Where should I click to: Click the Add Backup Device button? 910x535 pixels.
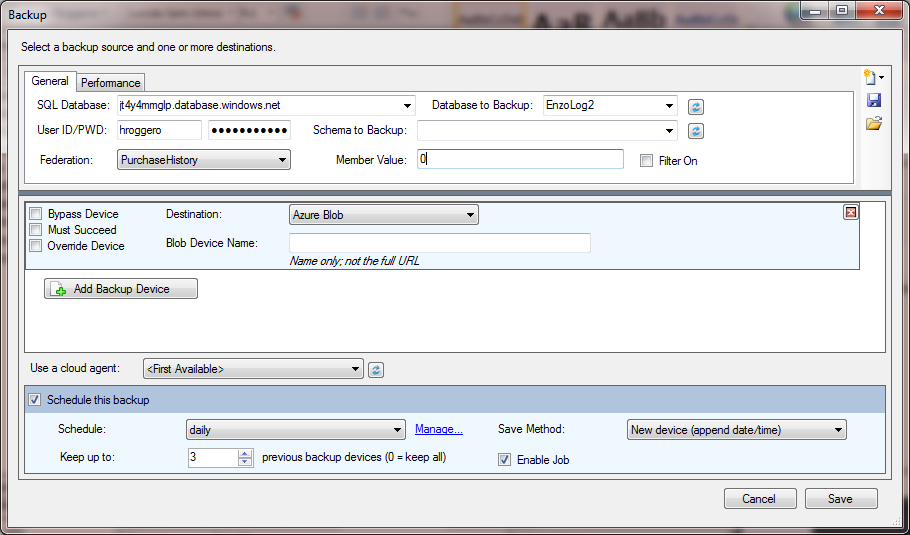tap(121, 288)
